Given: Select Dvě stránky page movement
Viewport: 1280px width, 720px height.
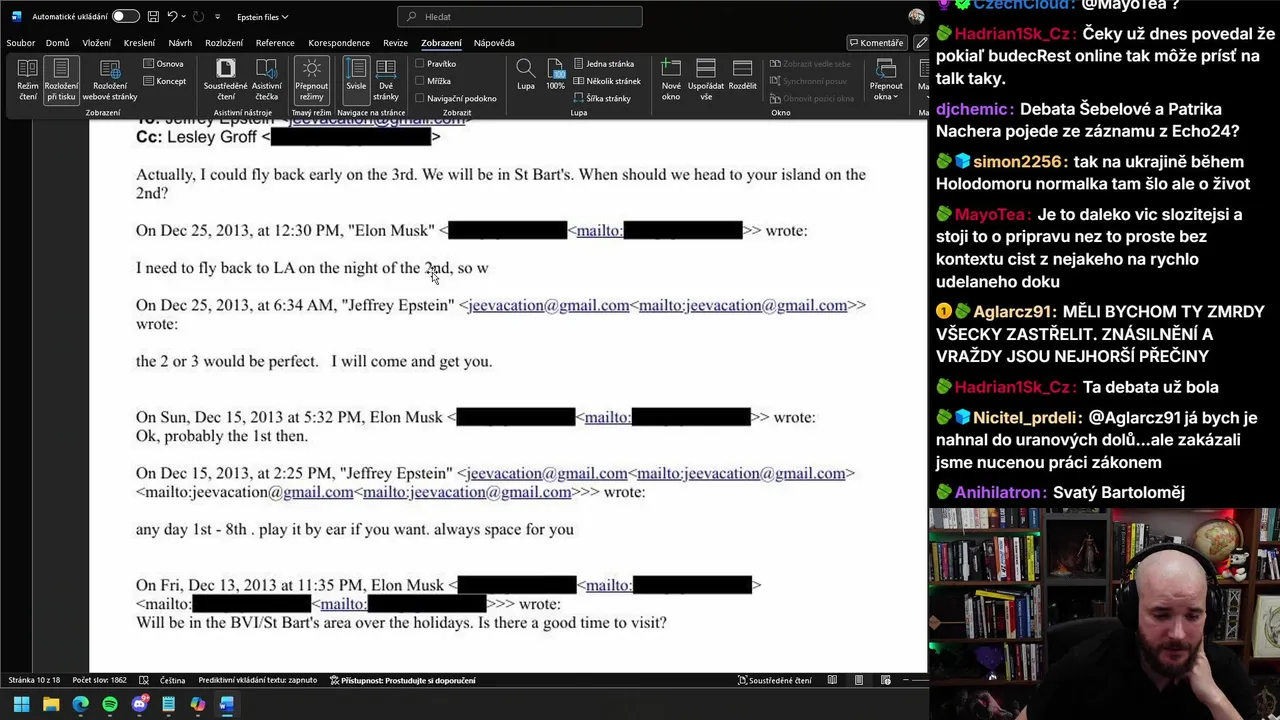Looking at the screenshot, I should coord(386,79).
